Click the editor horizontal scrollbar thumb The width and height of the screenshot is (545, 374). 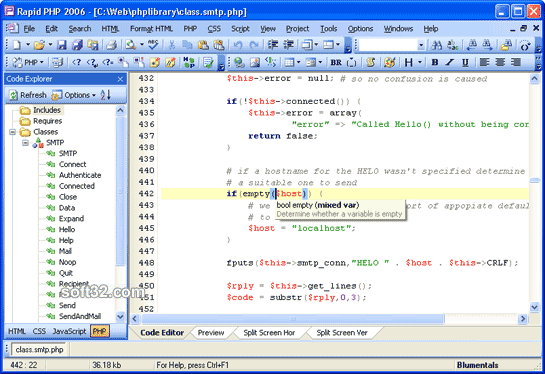[293, 318]
